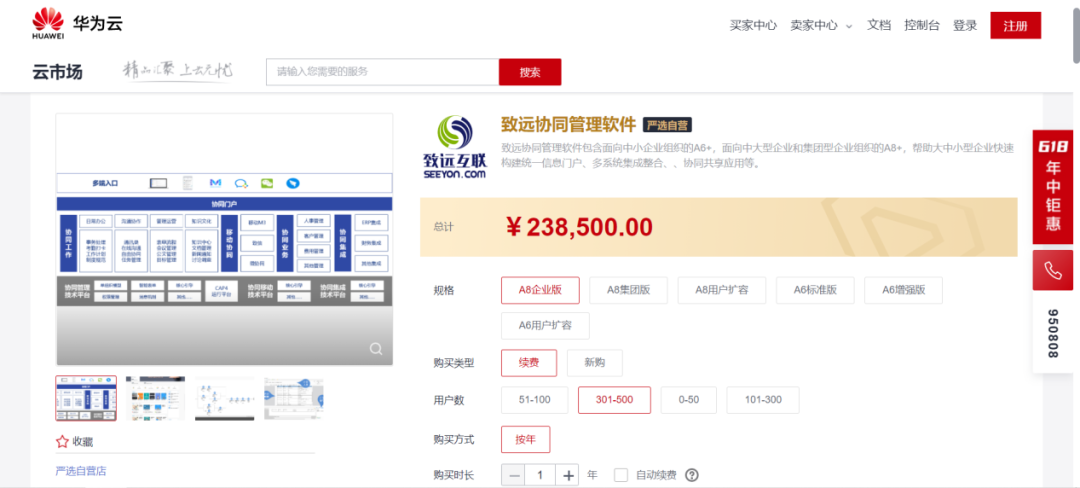Select the A8用户扩容 specification
The height and width of the screenshot is (488, 1080).
pos(722,290)
